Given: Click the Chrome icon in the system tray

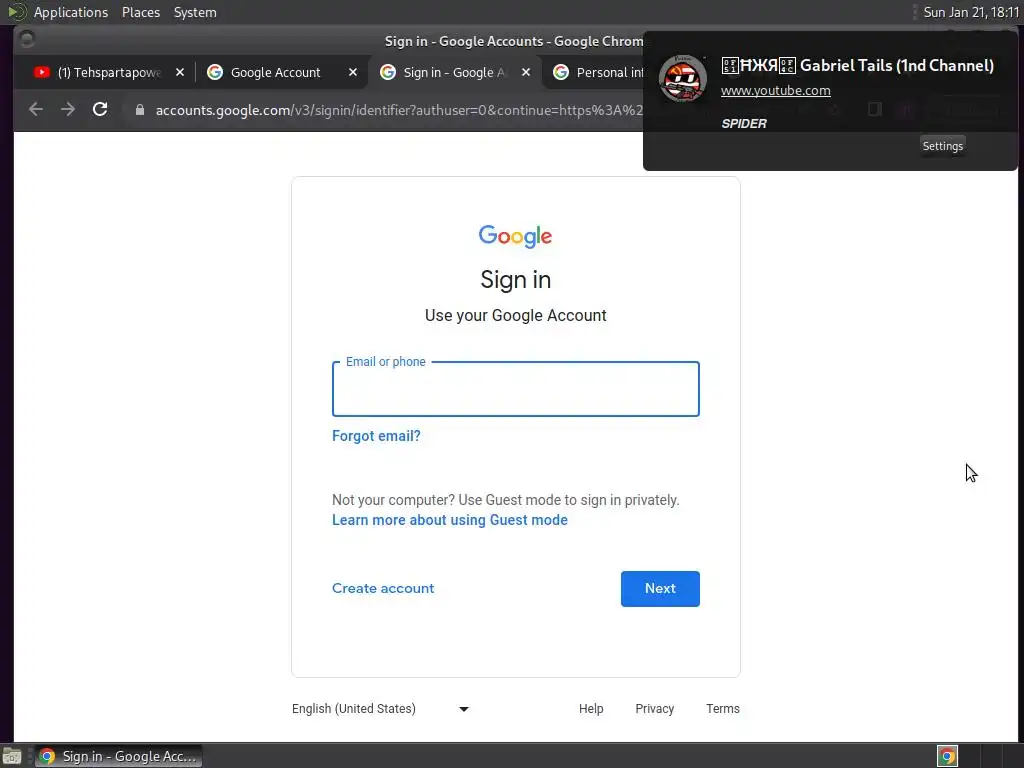Looking at the screenshot, I should (947, 756).
